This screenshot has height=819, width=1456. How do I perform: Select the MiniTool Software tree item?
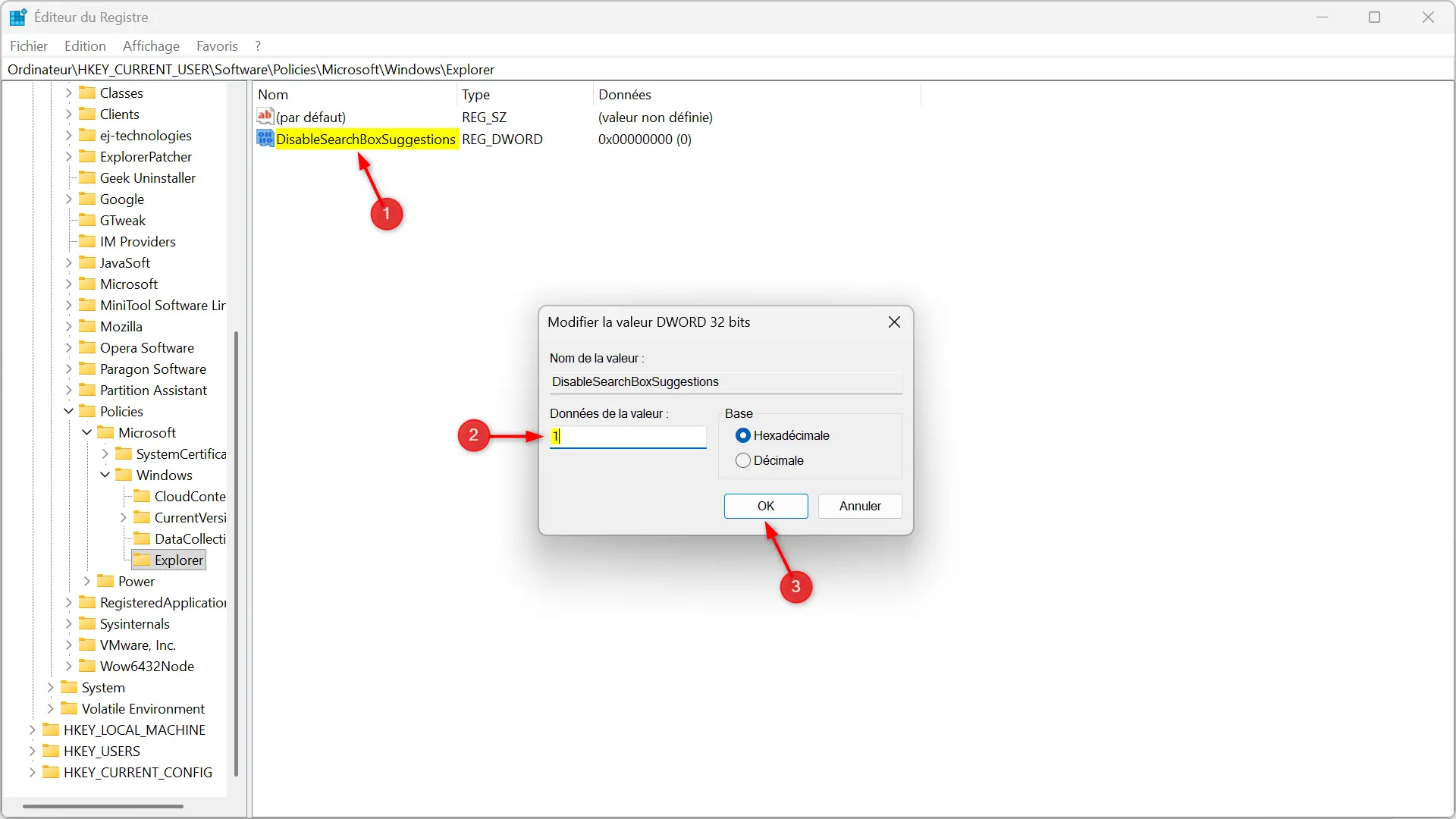pyautogui.click(x=162, y=305)
